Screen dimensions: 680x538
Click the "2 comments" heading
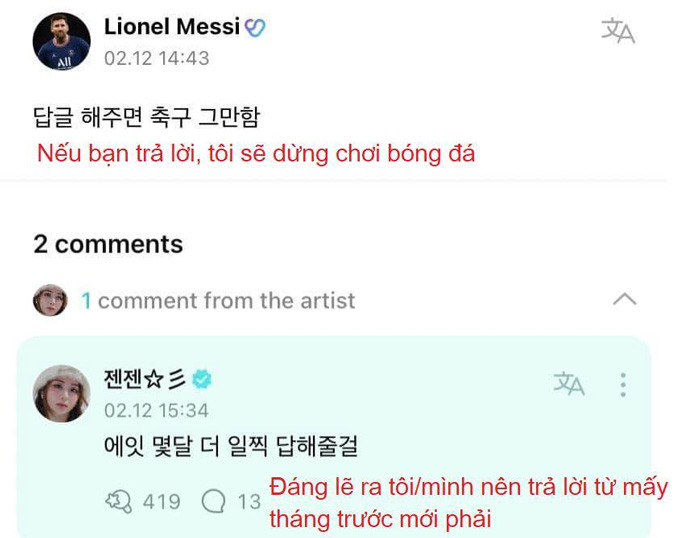click(x=108, y=244)
